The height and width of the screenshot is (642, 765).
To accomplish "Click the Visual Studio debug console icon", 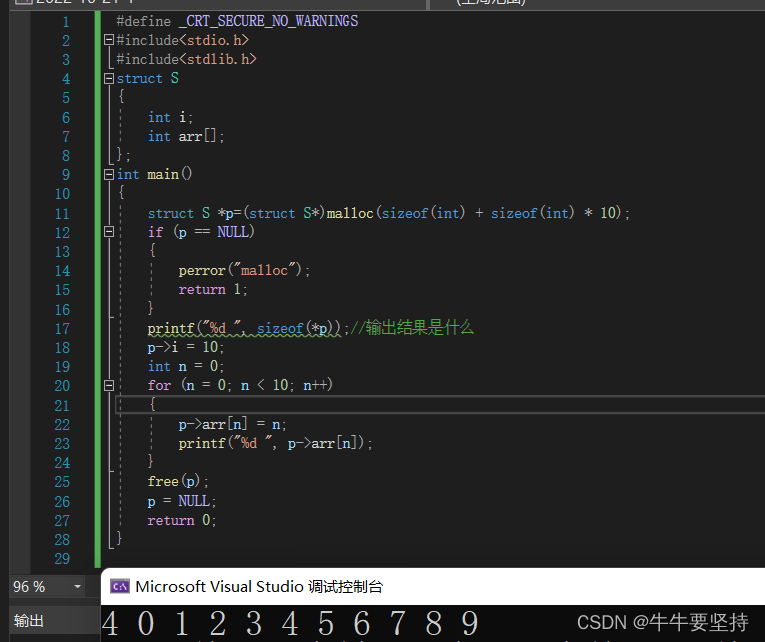I will pyautogui.click(x=120, y=586).
